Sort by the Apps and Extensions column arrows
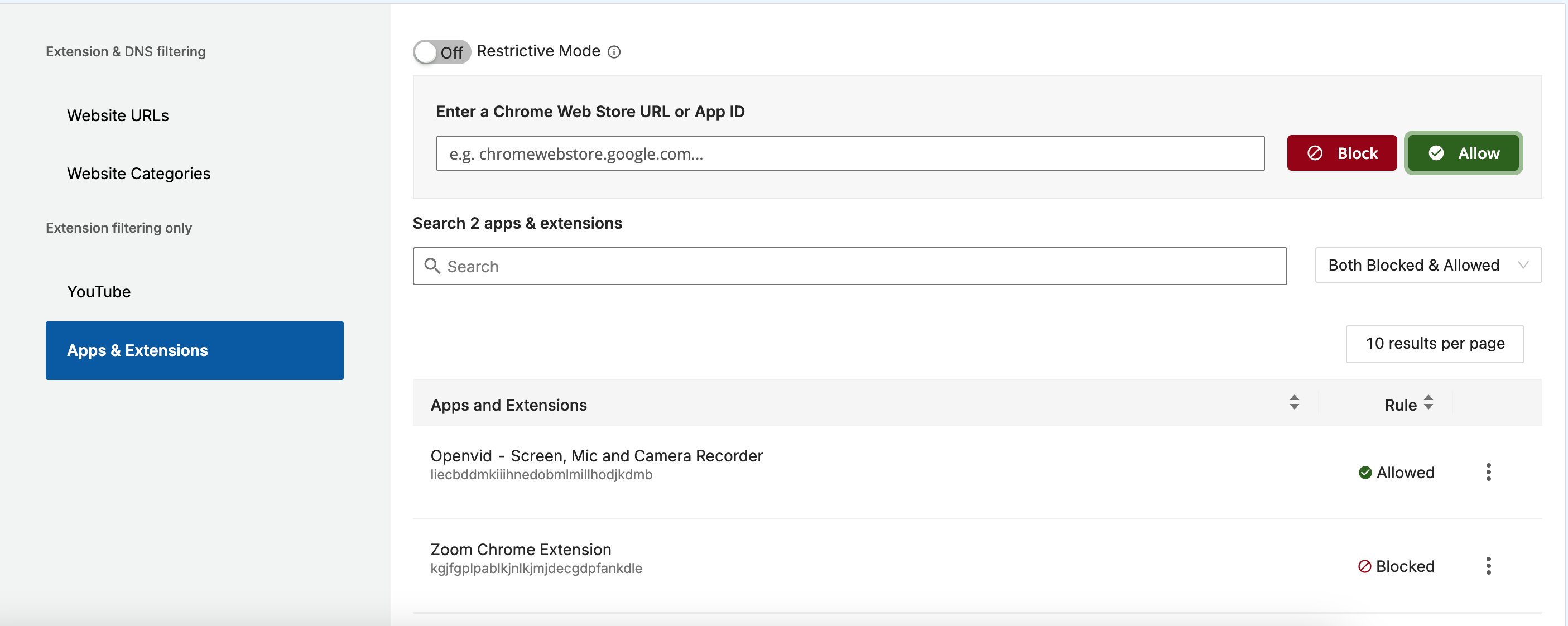 pos(1294,402)
